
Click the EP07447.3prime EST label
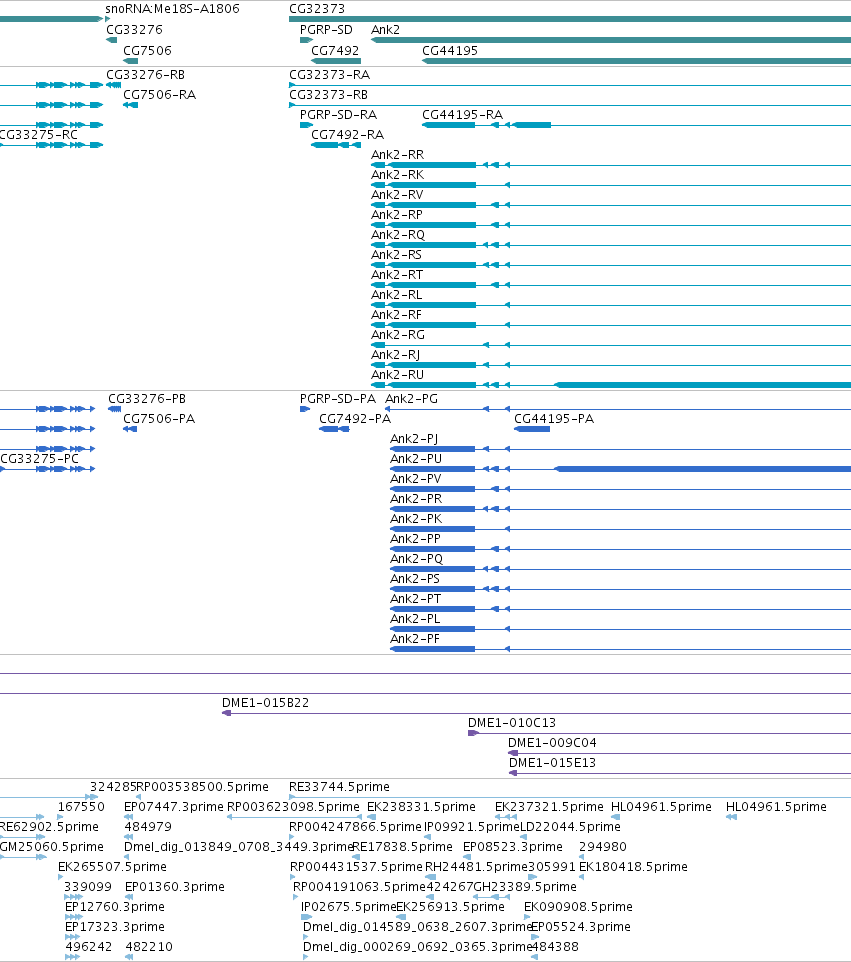(x=174, y=807)
